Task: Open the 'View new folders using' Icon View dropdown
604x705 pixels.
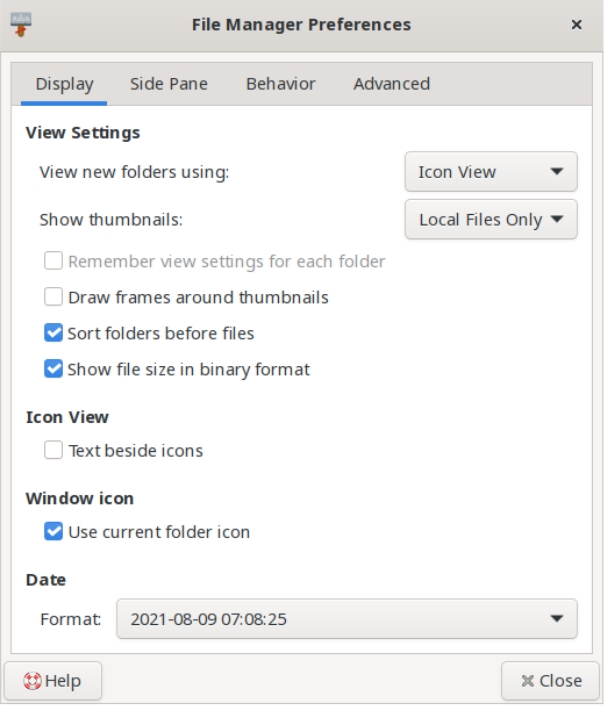Action: [x=491, y=172]
